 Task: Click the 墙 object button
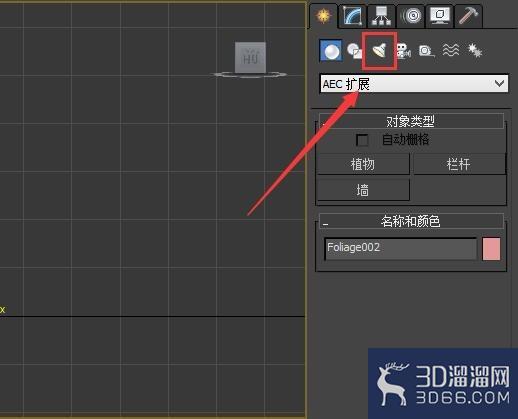point(363,190)
